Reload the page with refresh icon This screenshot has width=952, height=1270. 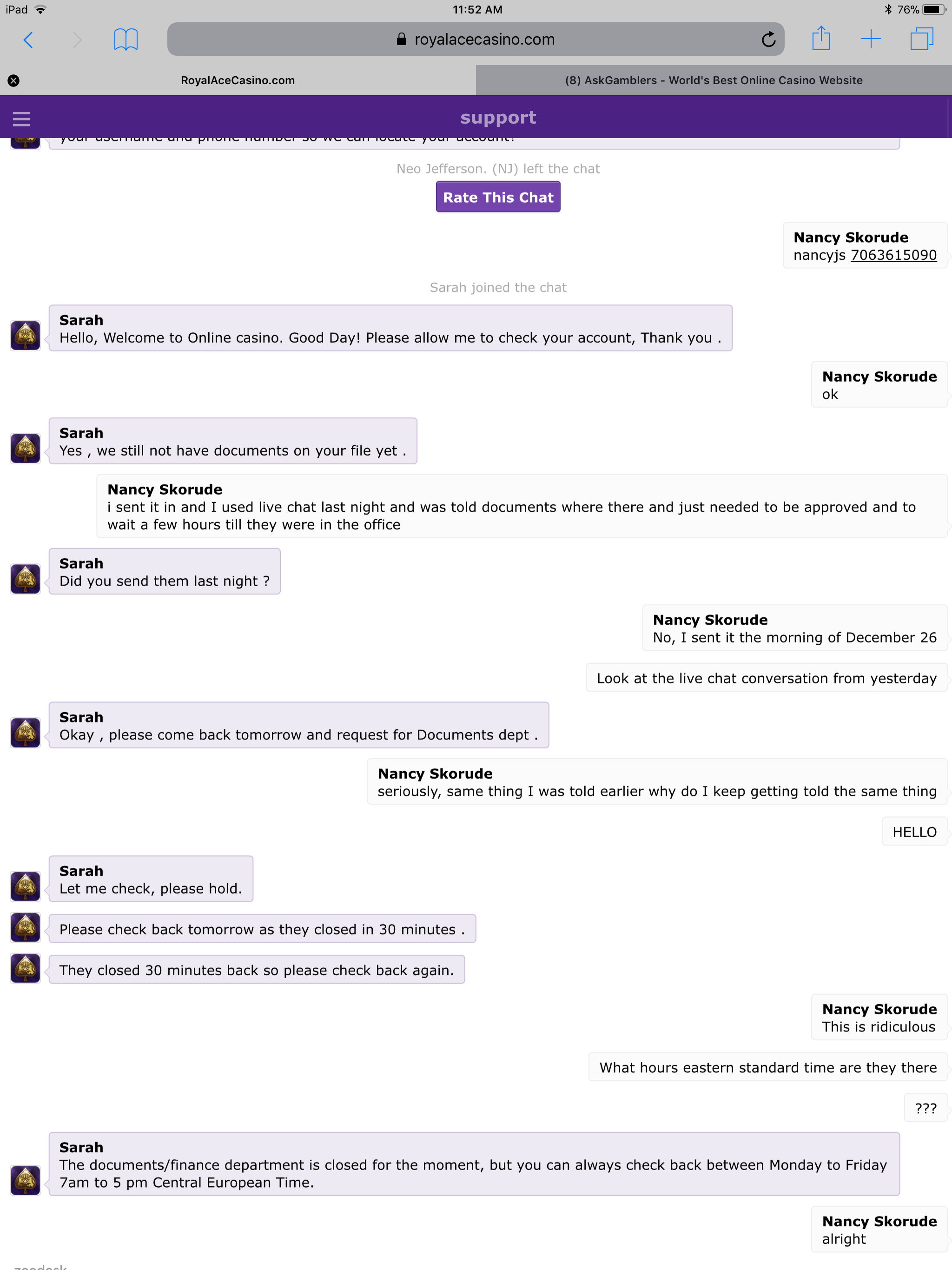coord(768,40)
